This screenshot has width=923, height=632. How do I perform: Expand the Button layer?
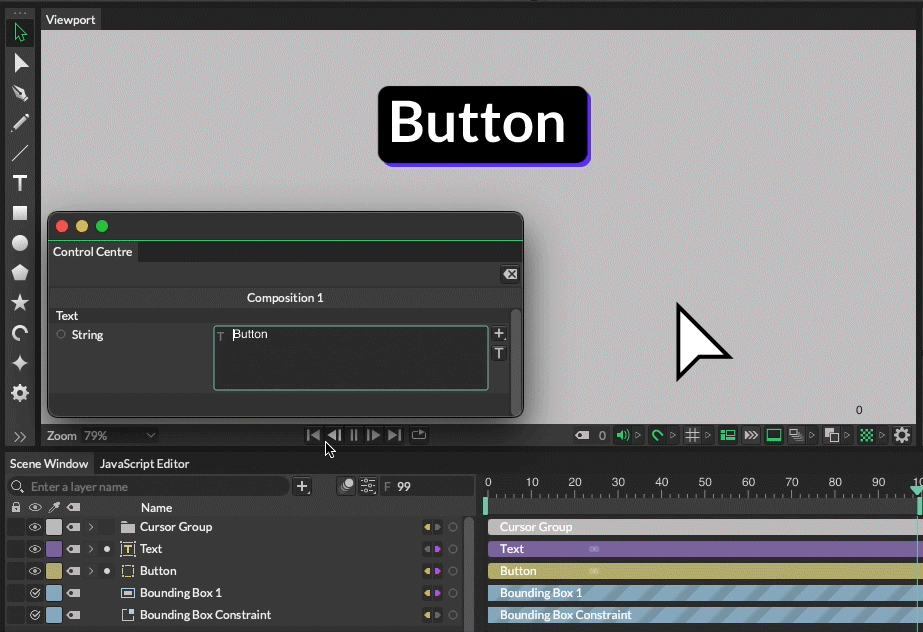tap(91, 570)
